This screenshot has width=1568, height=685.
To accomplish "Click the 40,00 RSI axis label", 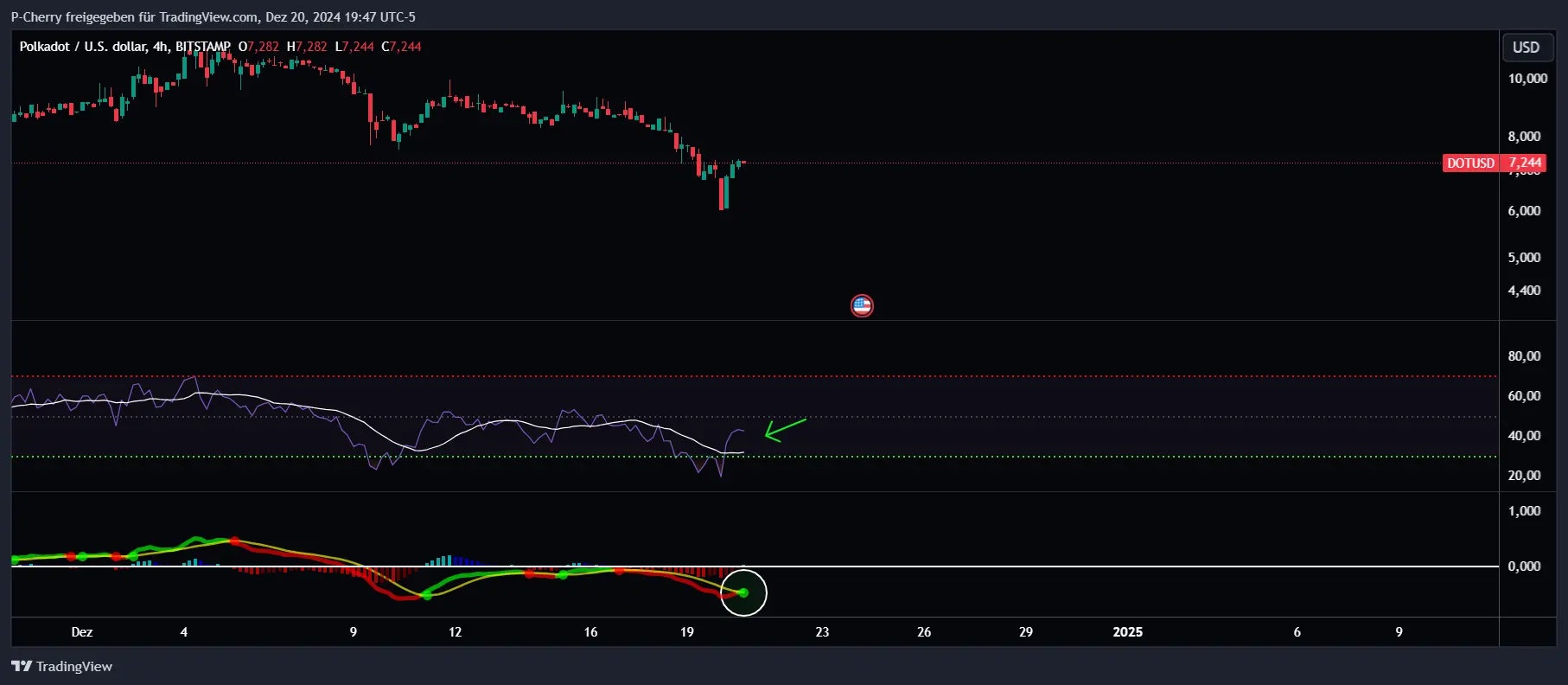I will tap(1524, 436).
